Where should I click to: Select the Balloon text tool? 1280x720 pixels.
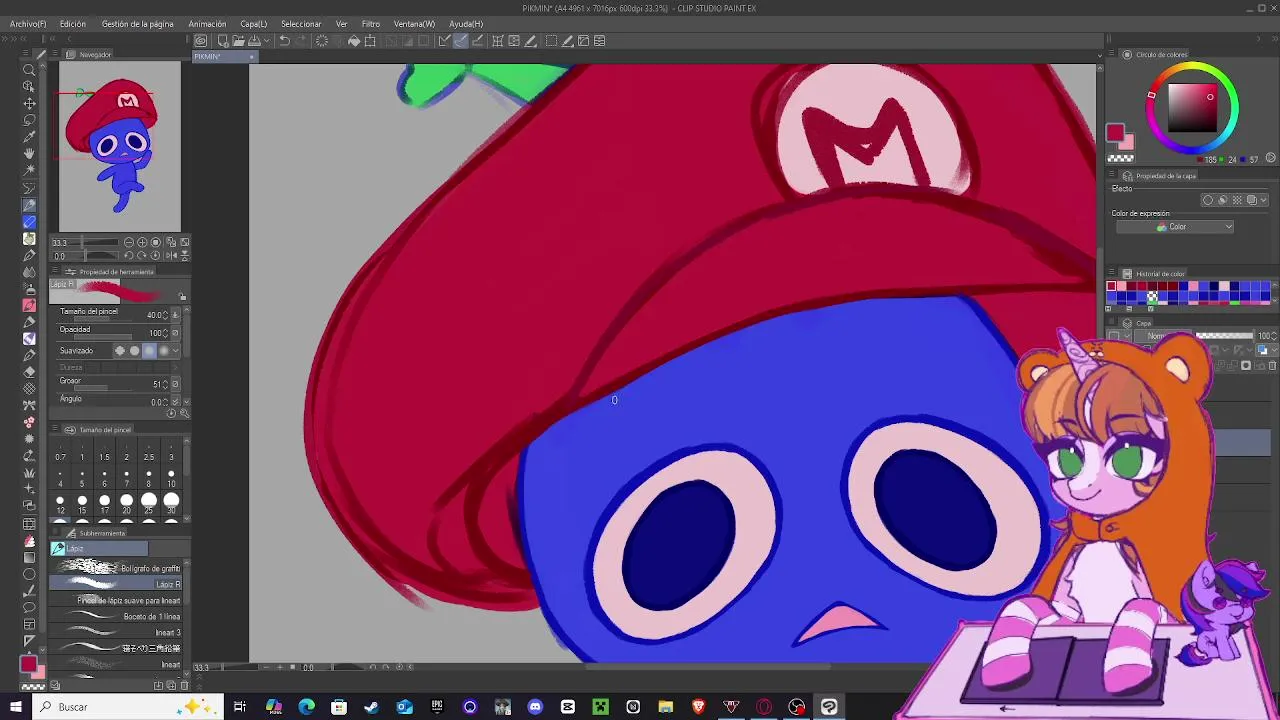tap(29, 607)
